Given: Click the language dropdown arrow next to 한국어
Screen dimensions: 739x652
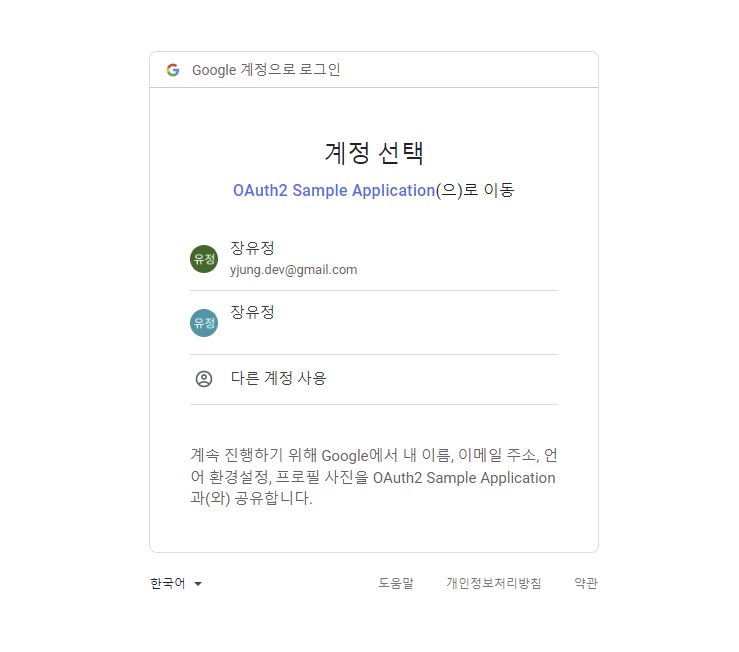Looking at the screenshot, I should pyautogui.click(x=198, y=584).
